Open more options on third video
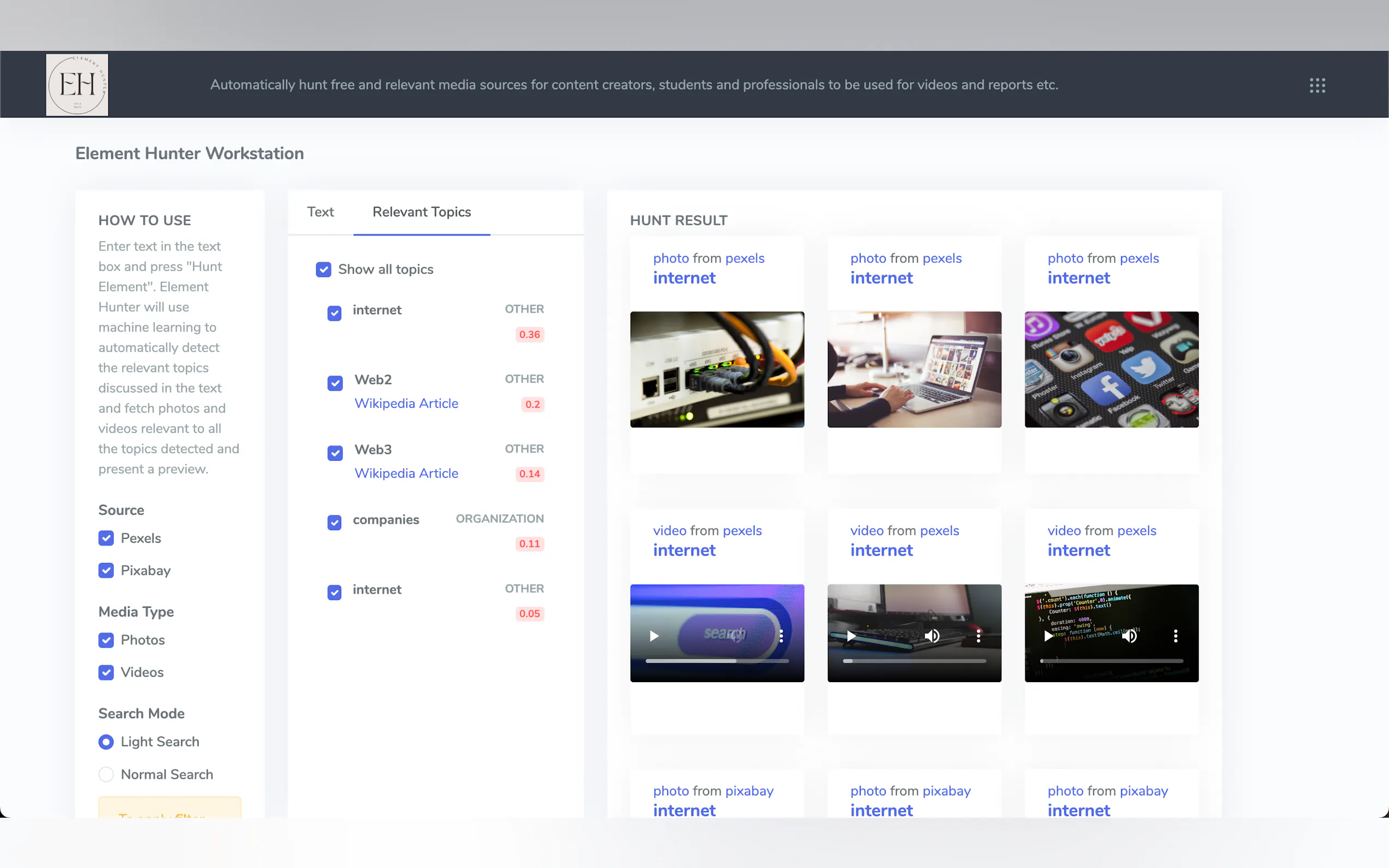1389x868 pixels. pyautogui.click(x=1175, y=636)
